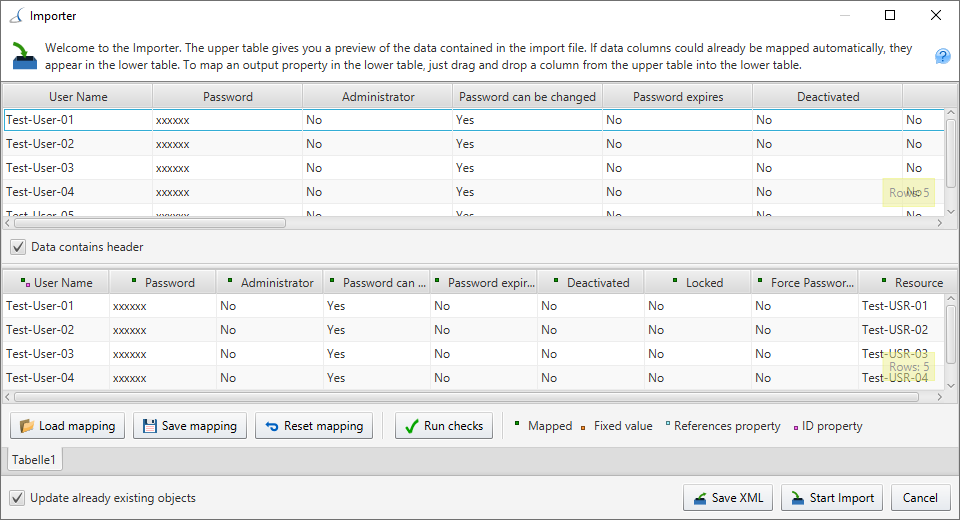
Task: Maximize the Importer window
Action: 890,15
